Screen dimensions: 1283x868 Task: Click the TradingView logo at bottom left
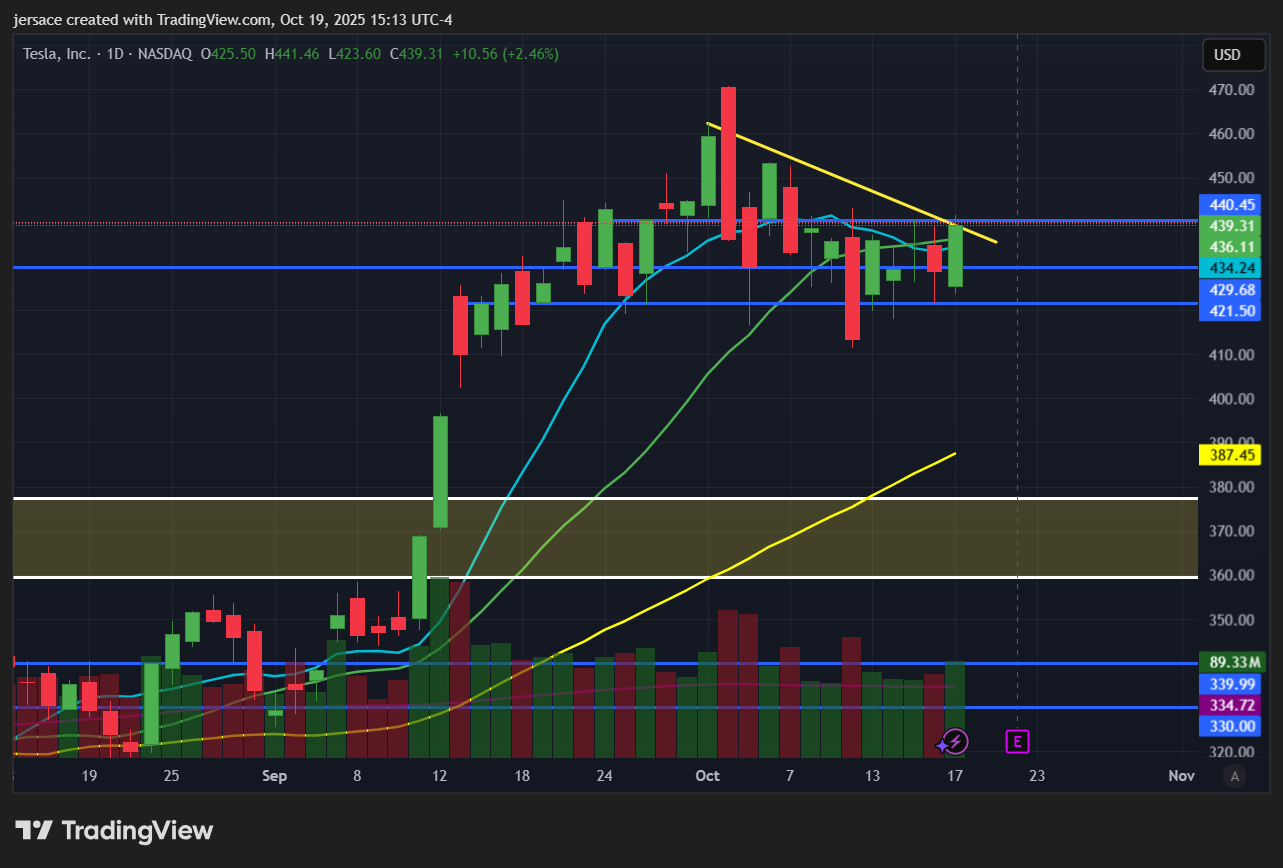(114, 830)
